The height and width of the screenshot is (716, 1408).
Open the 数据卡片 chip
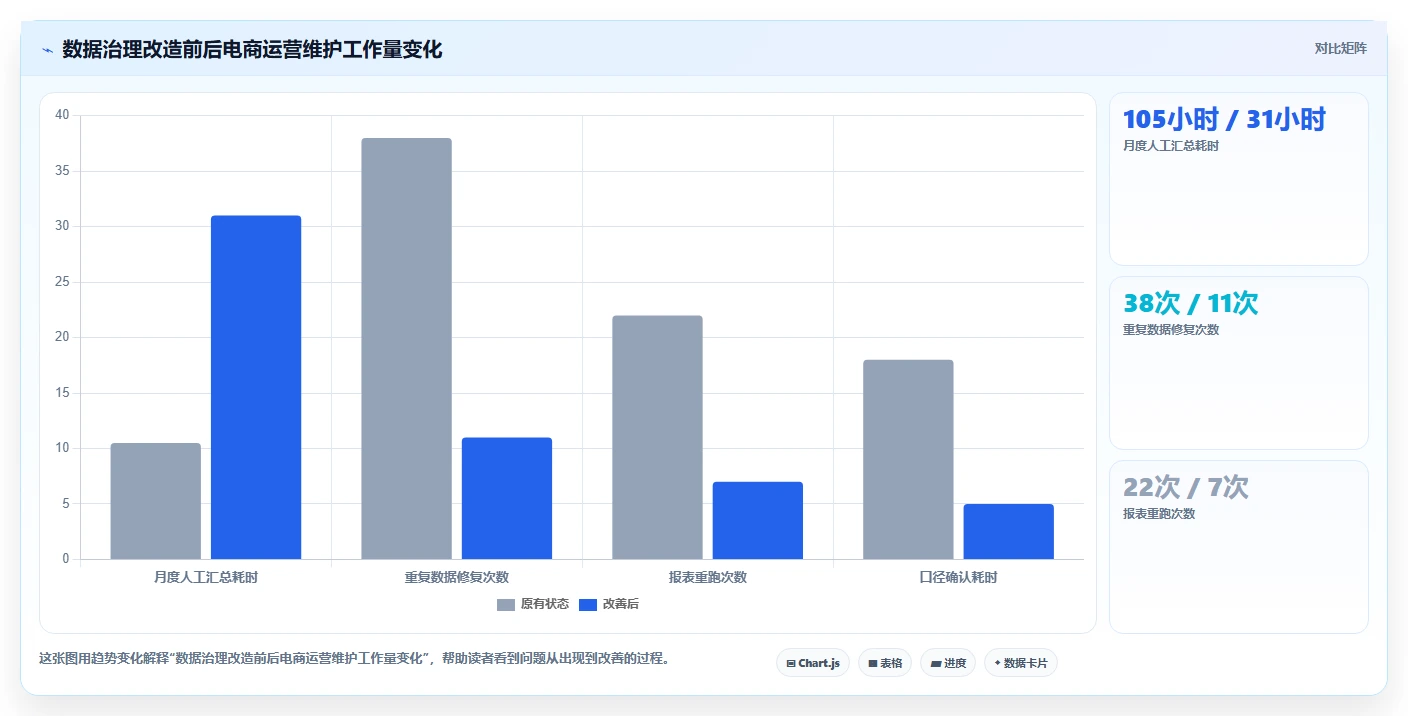[1021, 663]
